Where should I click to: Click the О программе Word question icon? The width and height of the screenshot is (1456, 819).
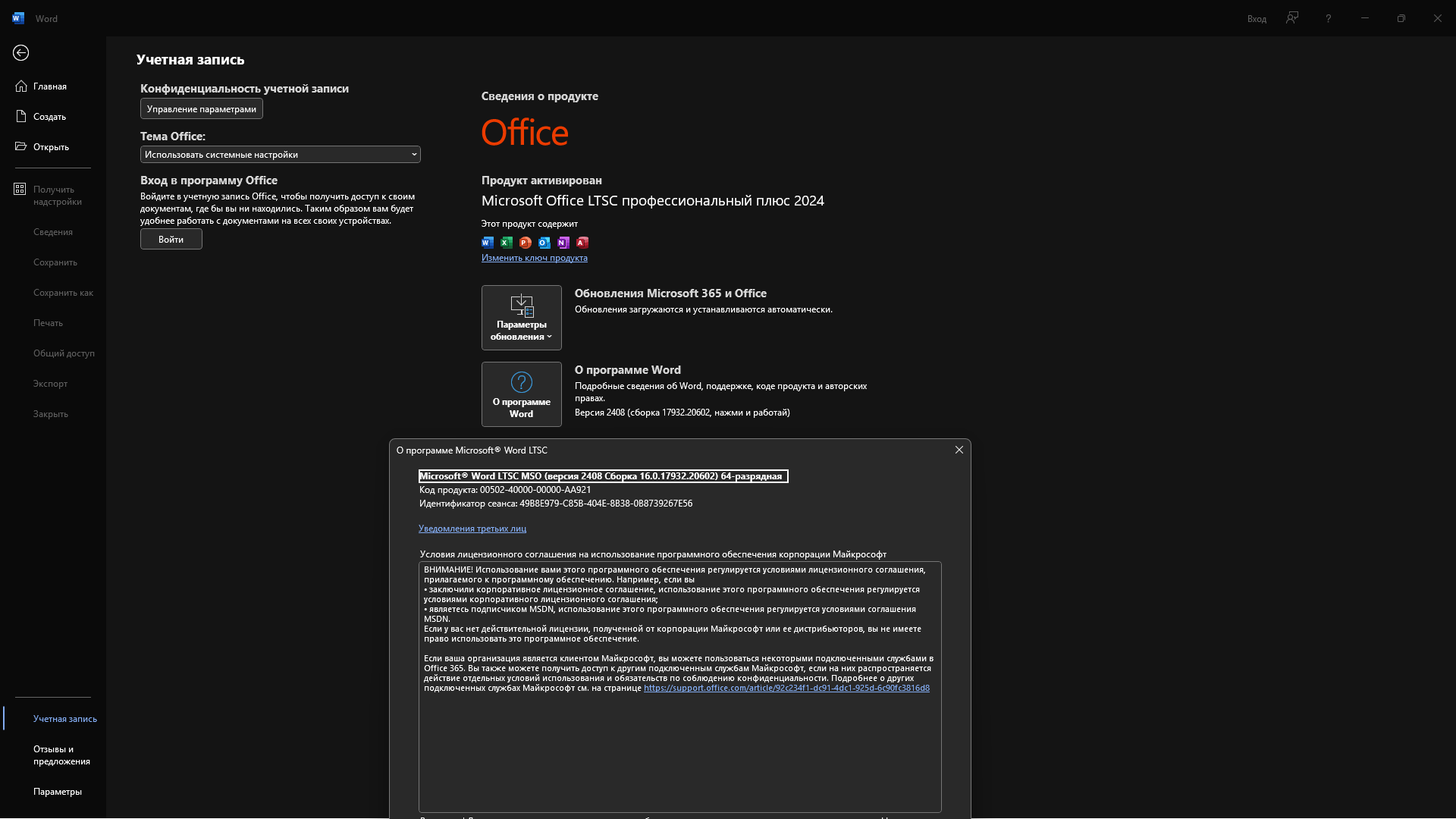point(521,382)
